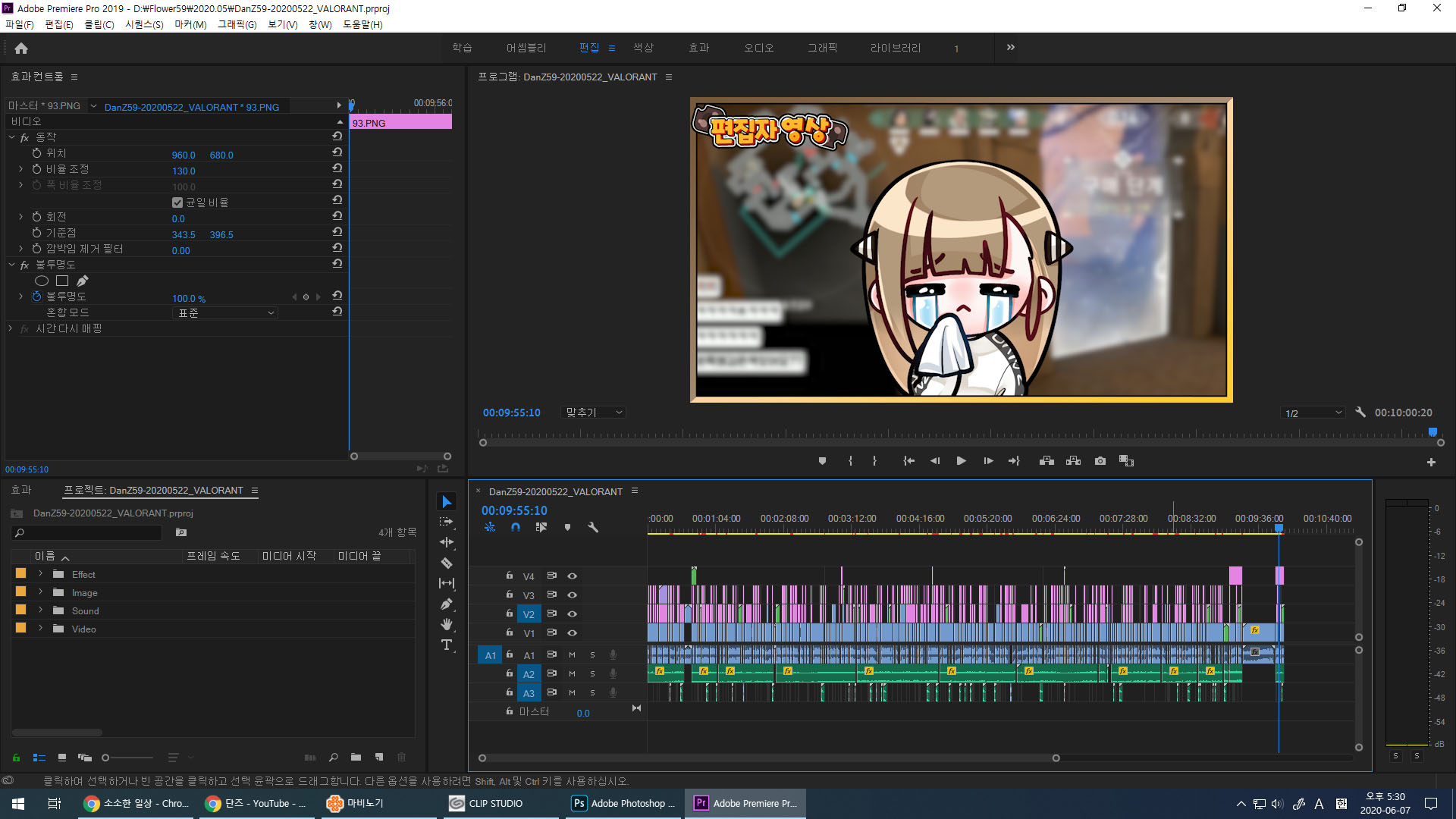Draw free bezier opacity mask
1456x819 pixels.
click(x=83, y=281)
